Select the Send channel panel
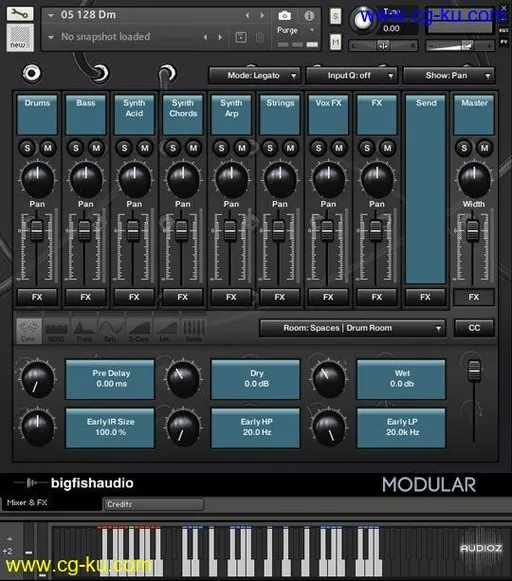Viewport: 512px width, 581px height. 426,189
